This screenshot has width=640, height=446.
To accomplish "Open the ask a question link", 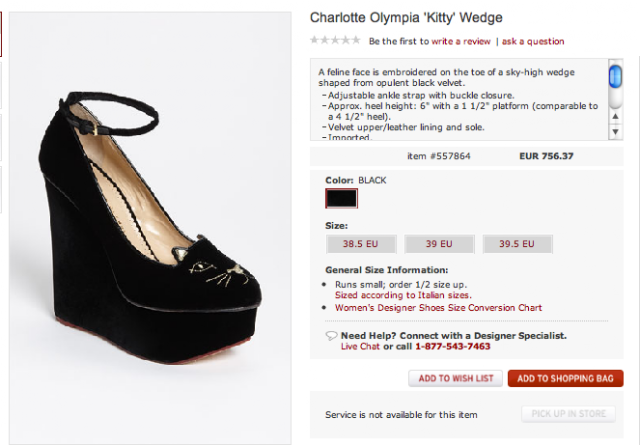I will [533, 41].
